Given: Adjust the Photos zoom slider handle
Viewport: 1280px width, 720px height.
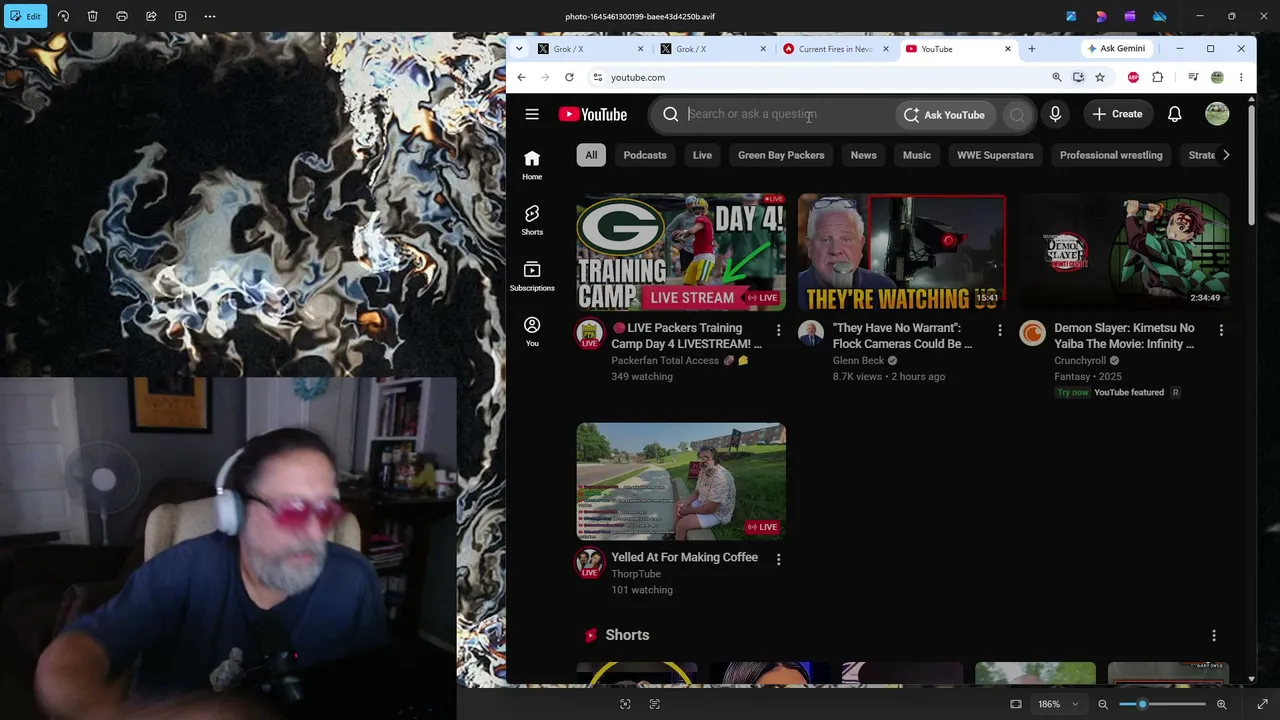Looking at the screenshot, I should (1142, 704).
